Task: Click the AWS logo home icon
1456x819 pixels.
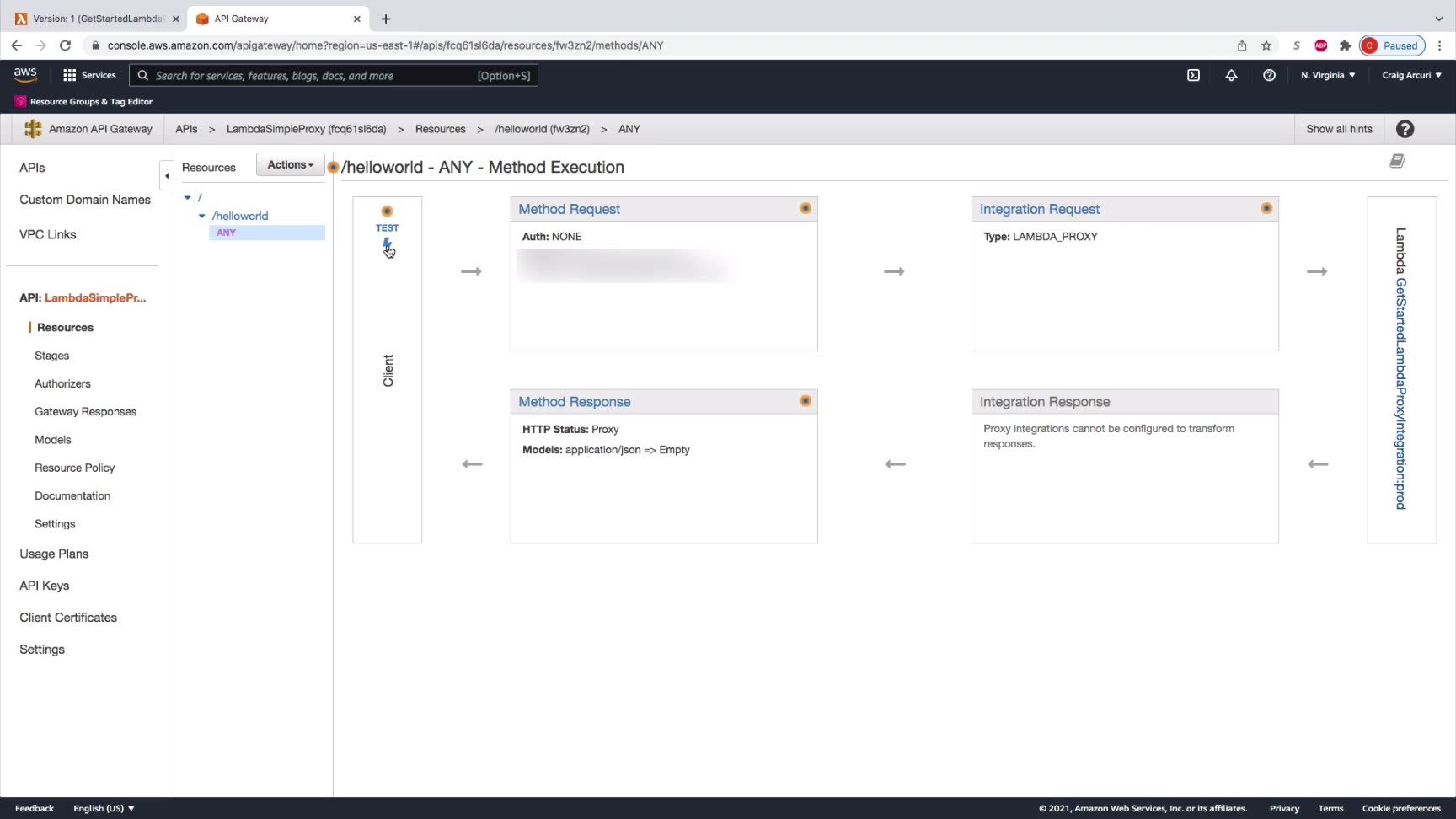Action: tap(25, 75)
